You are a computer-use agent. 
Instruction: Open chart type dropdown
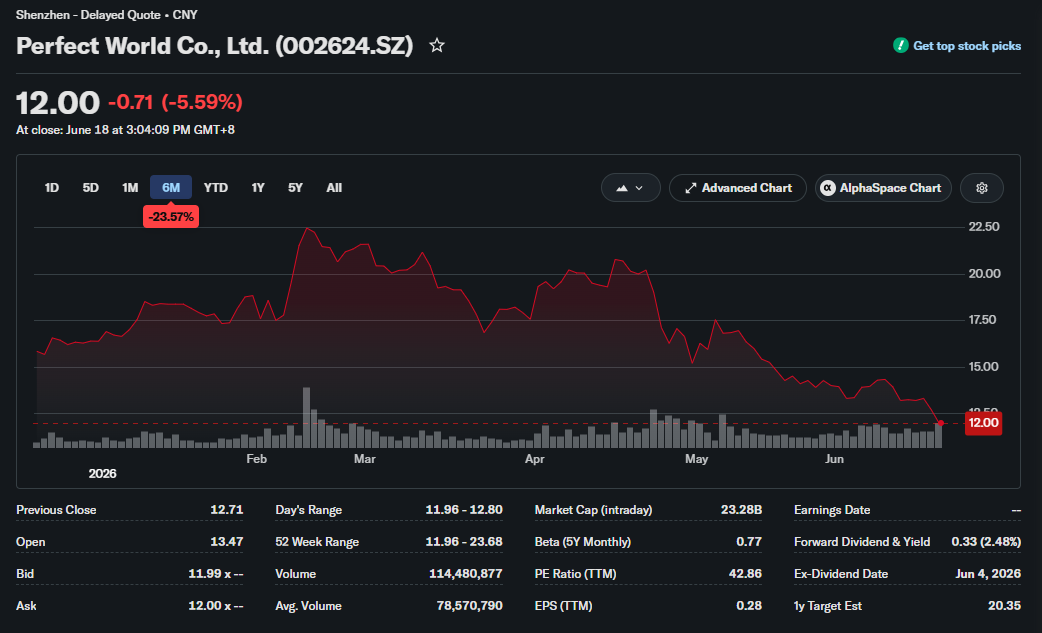pos(630,188)
